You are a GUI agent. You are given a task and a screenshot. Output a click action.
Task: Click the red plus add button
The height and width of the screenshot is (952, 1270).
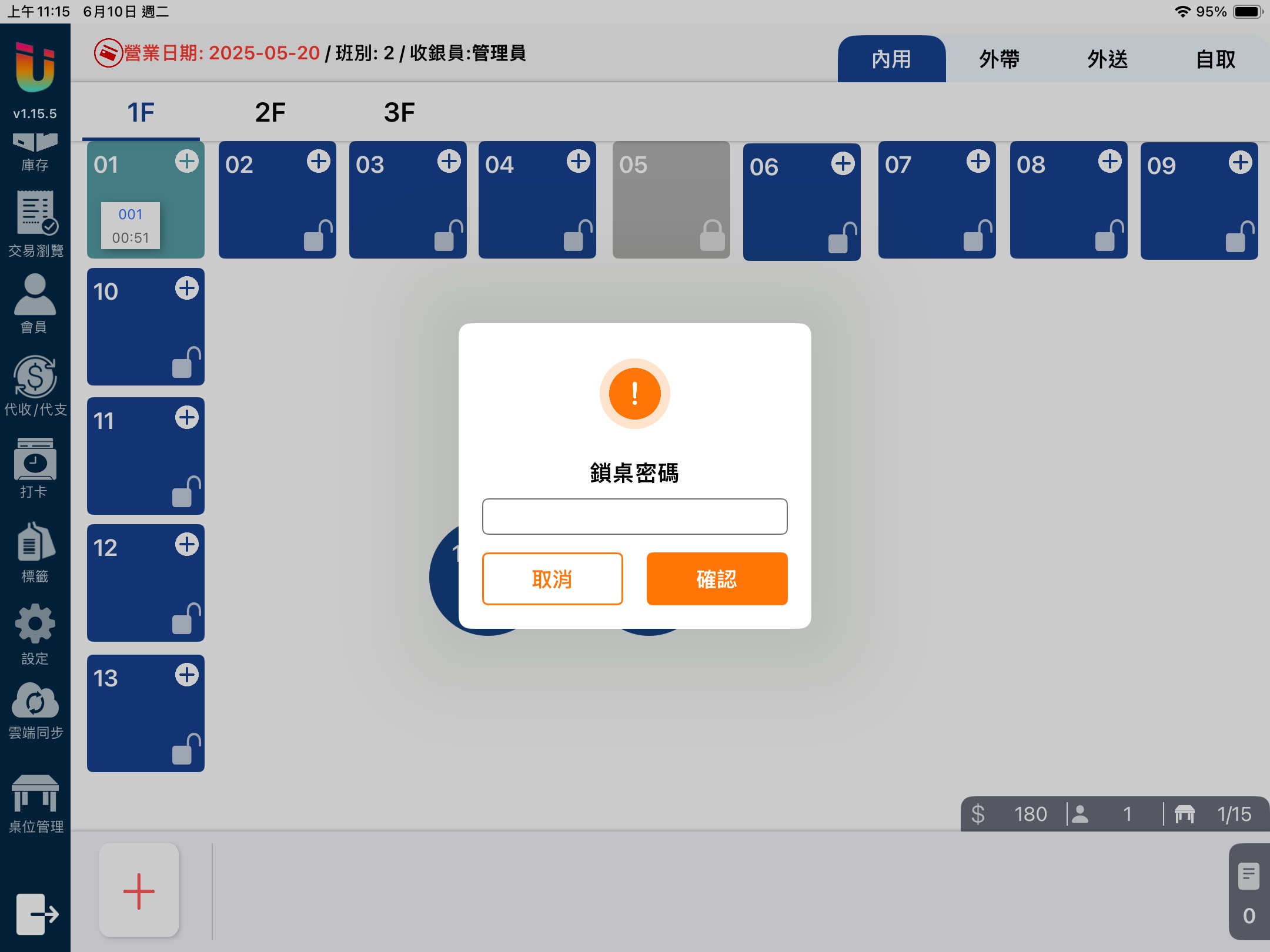click(139, 890)
